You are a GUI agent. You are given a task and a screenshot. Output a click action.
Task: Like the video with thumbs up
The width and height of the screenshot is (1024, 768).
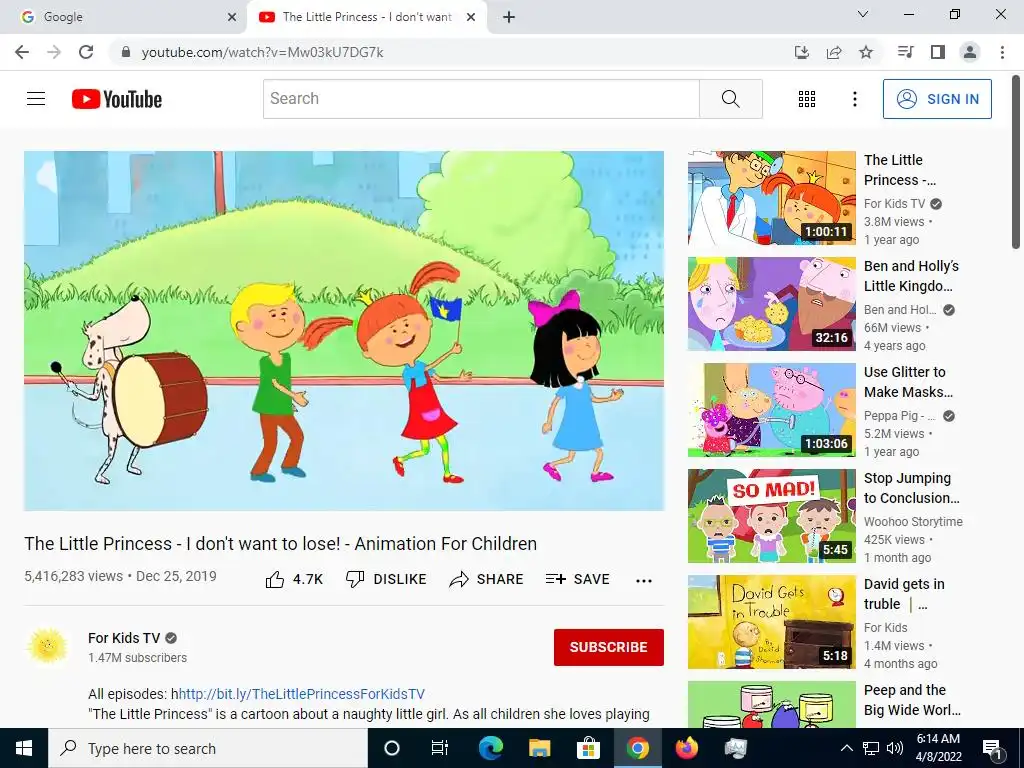tap(294, 579)
